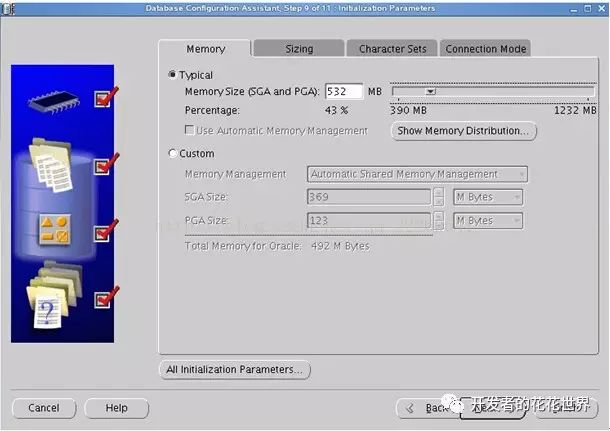
Task: Click the SGA Size input field
Action: (x=369, y=197)
